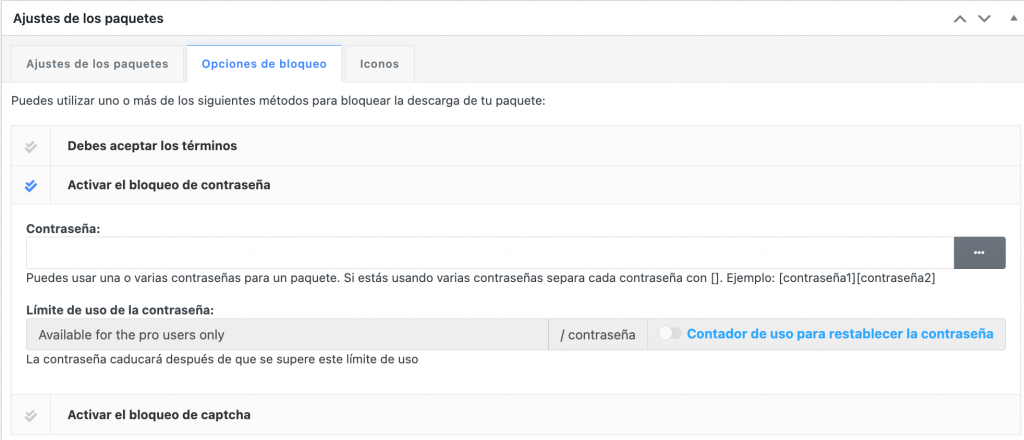Click the Contraseña text field
The width and height of the screenshot is (1024, 440).
pos(490,253)
